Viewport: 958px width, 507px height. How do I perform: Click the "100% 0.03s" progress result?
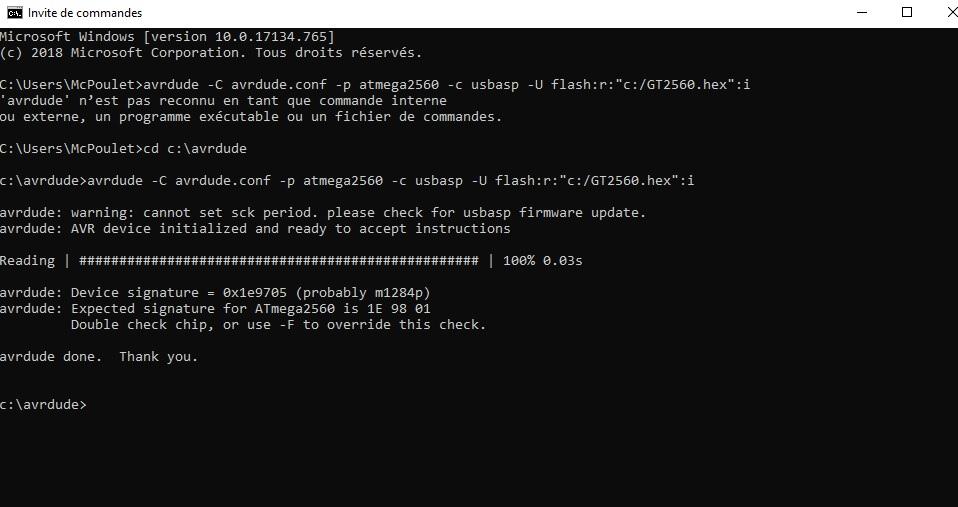(x=542, y=261)
